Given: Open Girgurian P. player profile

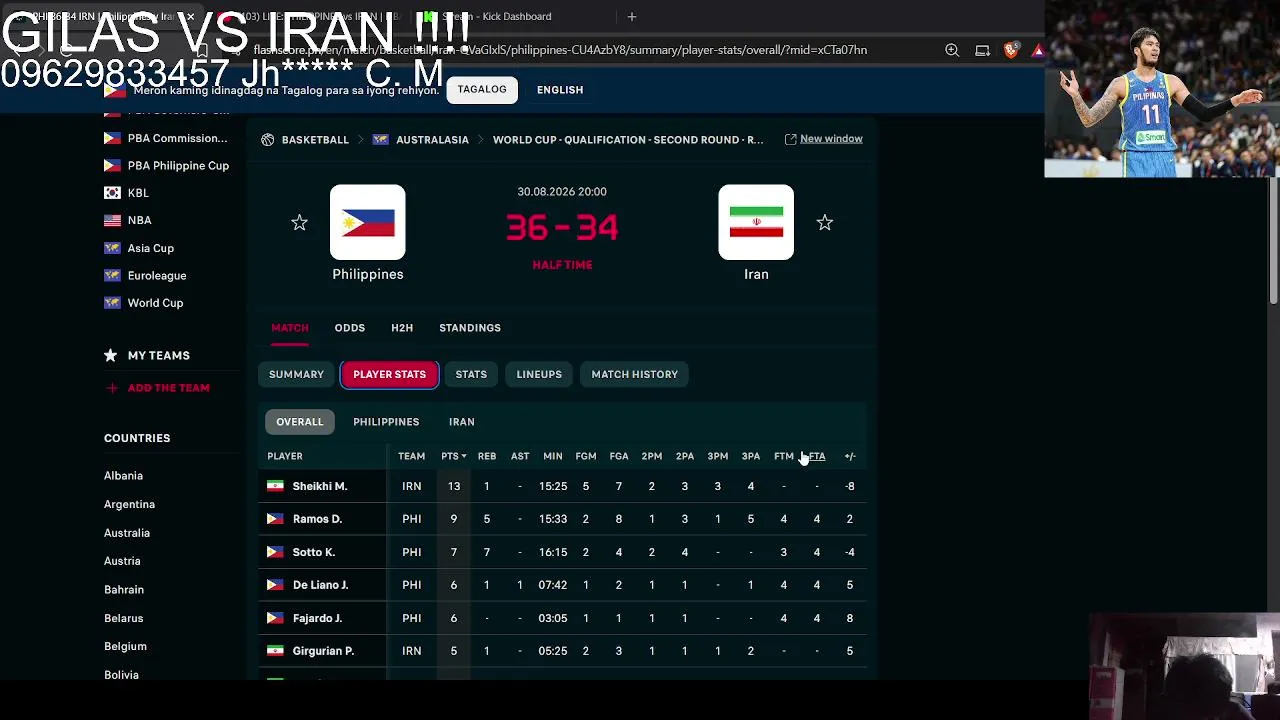Looking at the screenshot, I should [x=323, y=651].
